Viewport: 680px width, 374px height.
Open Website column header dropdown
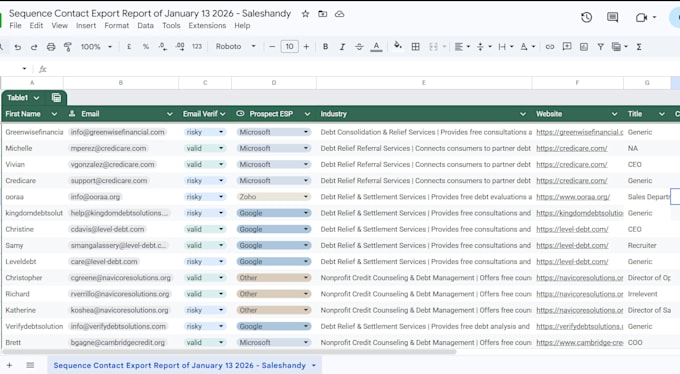point(614,114)
